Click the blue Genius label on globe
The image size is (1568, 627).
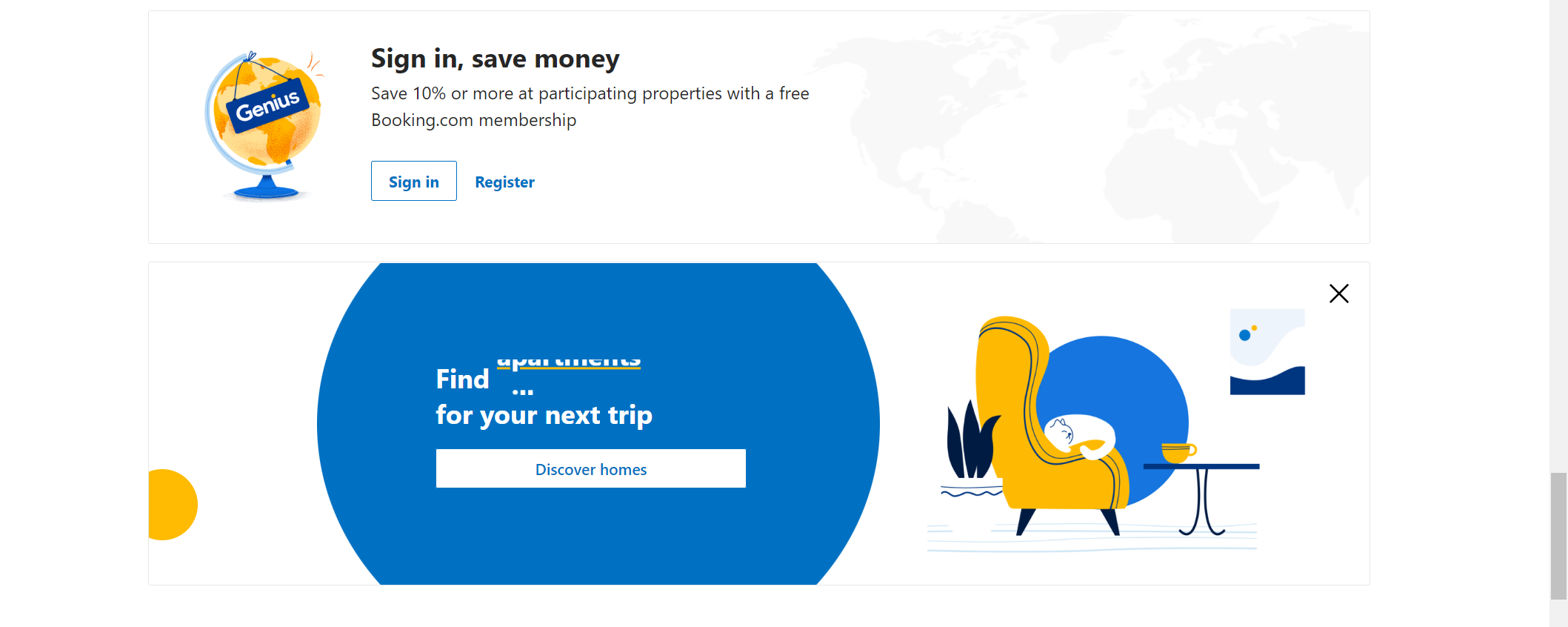267,106
